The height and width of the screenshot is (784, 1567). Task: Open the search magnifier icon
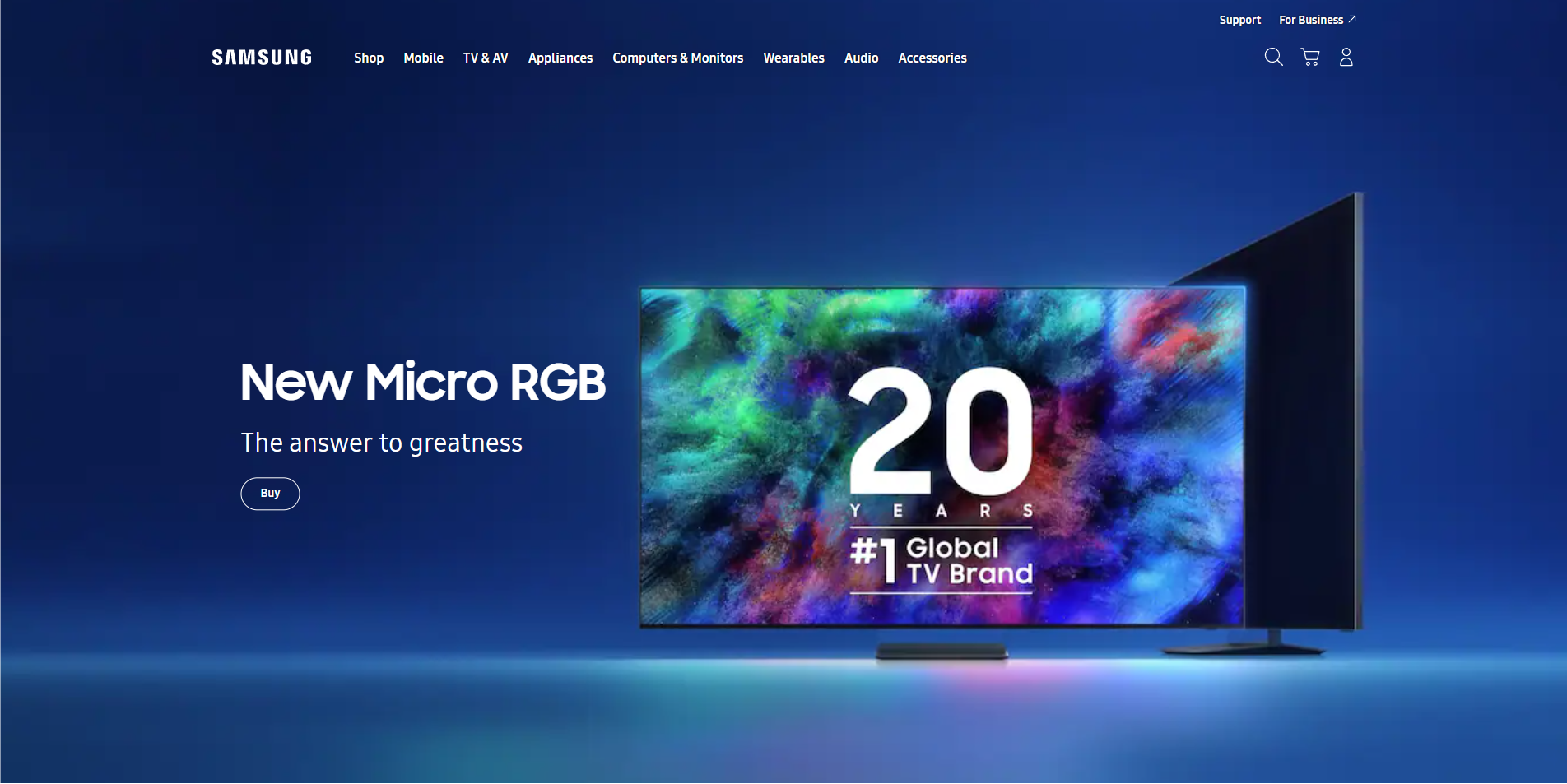1273,57
